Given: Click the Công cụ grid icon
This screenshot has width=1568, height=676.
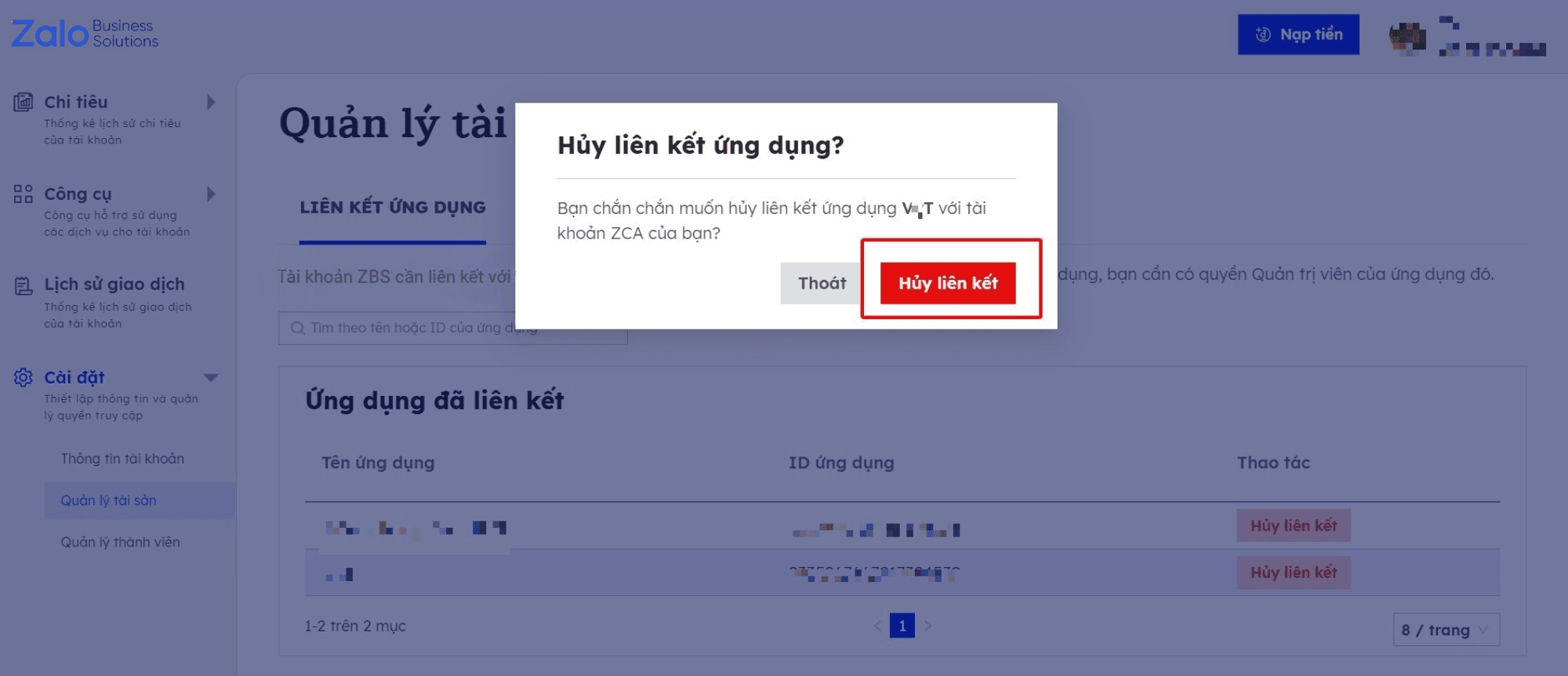Looking at the screenshot, I should pyautogui.click(x=24, y=194).
